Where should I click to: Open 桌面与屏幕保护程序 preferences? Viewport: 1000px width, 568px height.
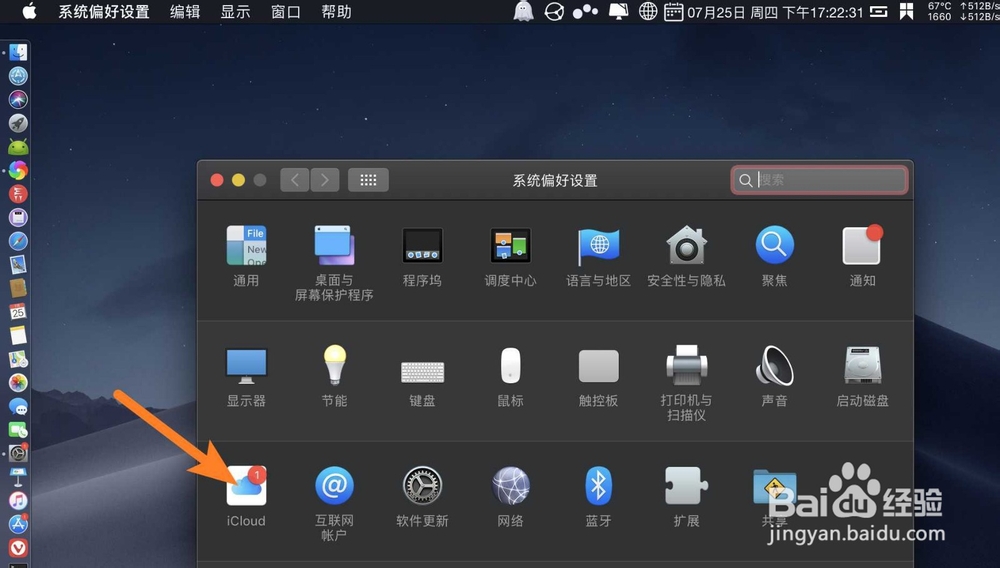pyautogui.click(x=334, y=245)
